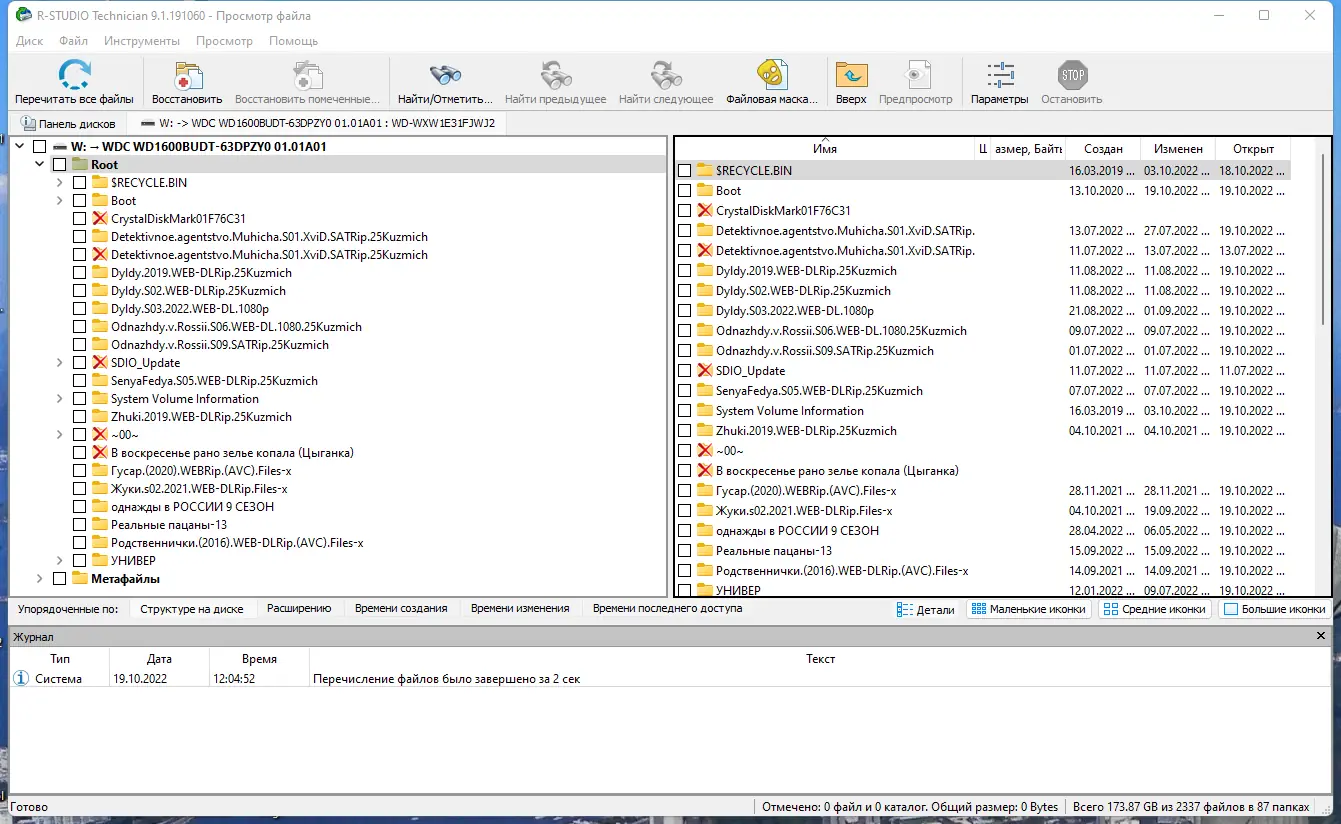Expand System Volume Information in tree

pyautogui.click(x=60, y=399)
